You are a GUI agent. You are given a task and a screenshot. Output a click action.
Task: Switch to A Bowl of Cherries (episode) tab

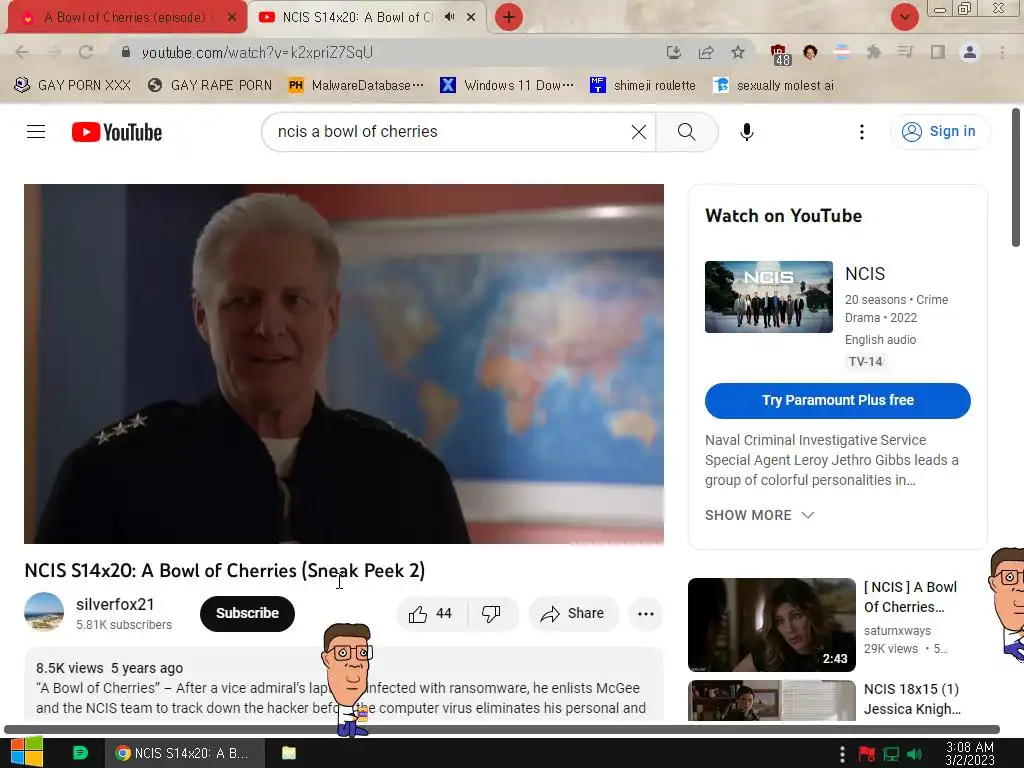[x=124, y=18]
